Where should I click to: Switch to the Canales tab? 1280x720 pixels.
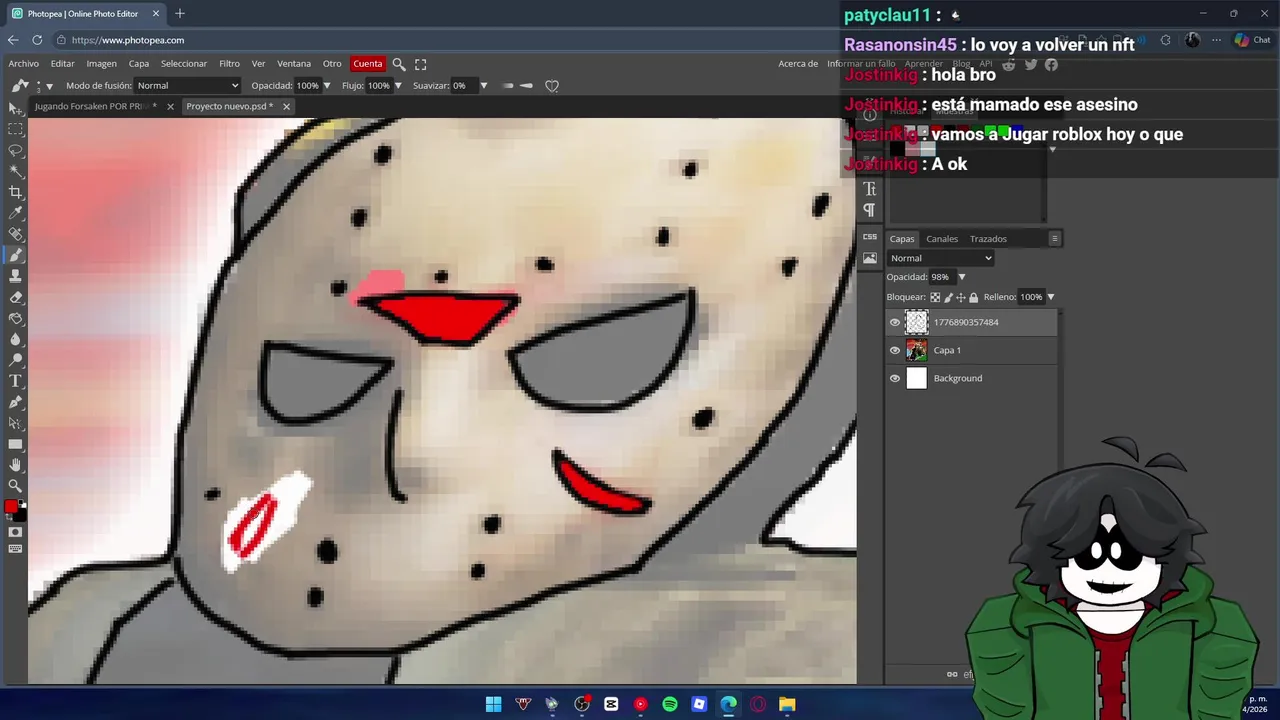[942, 239]
